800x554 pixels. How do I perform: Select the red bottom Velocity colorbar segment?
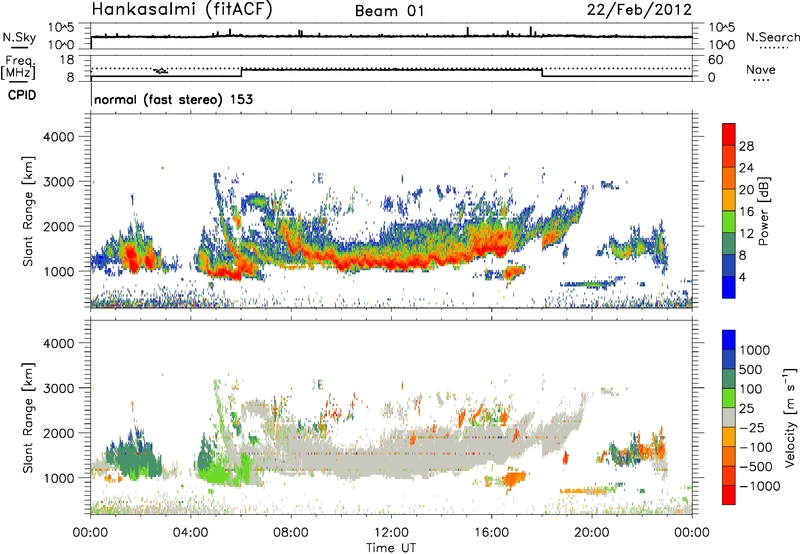tap(729, 495)
